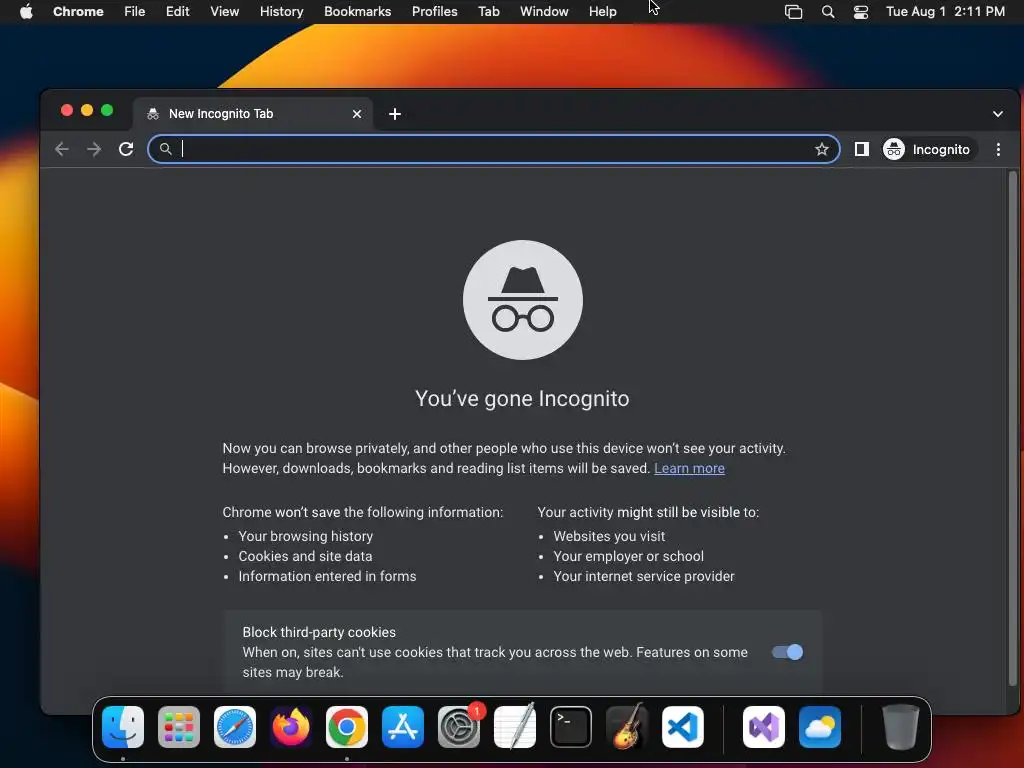This screenshot has width=1024, height=768.
Task: Open the Window menu
Action: click(544, 11)
